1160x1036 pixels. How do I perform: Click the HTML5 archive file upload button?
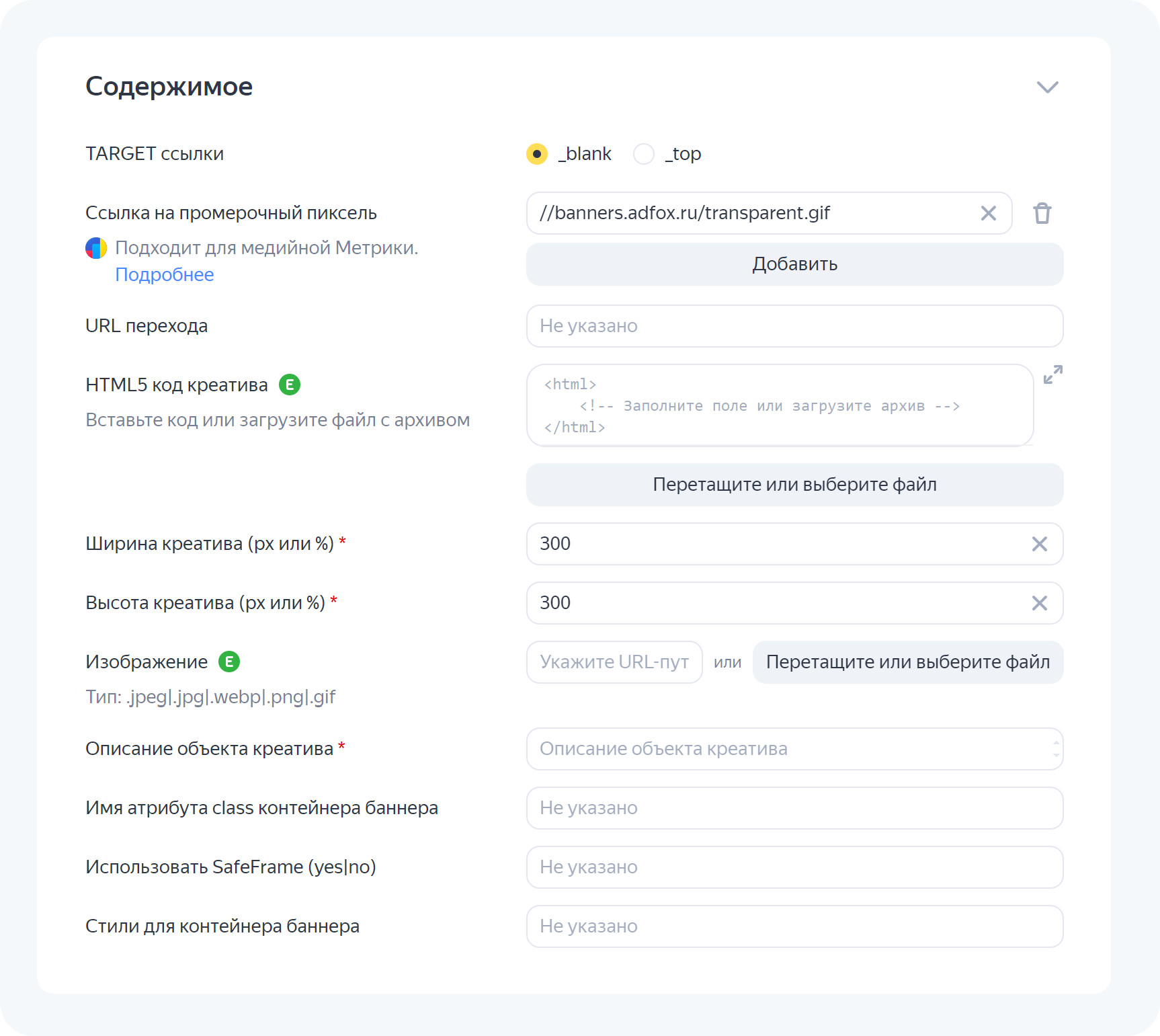pos(794,485)
